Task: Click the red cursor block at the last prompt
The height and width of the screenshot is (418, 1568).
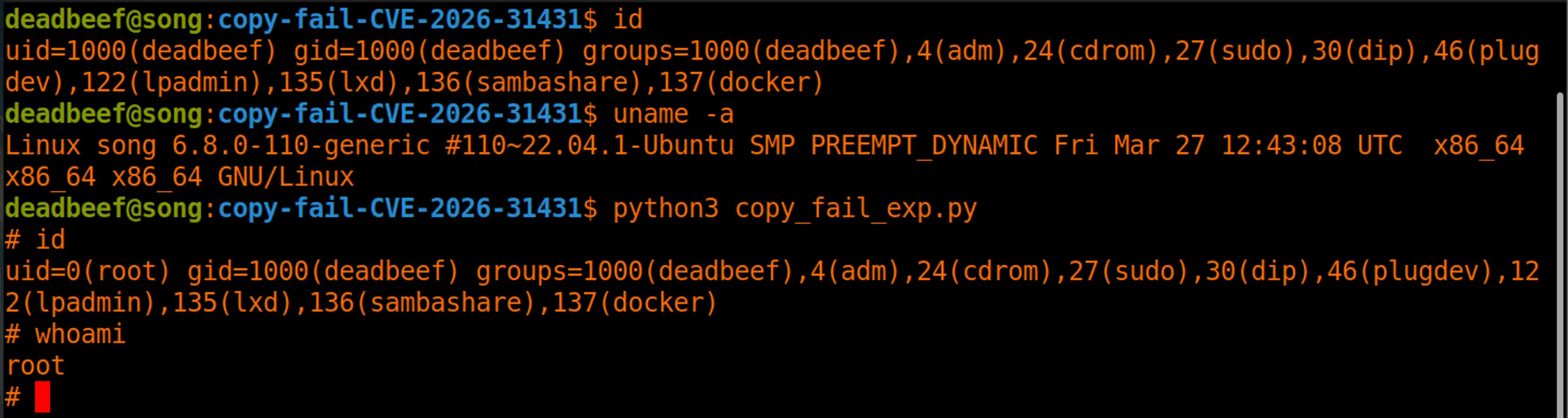Action: tap(42, 397)
